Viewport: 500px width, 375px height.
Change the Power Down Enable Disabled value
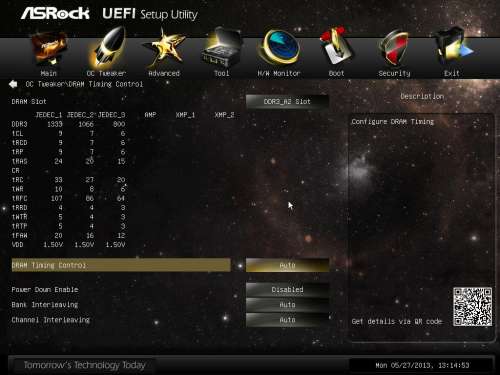[x=287, y=289]
